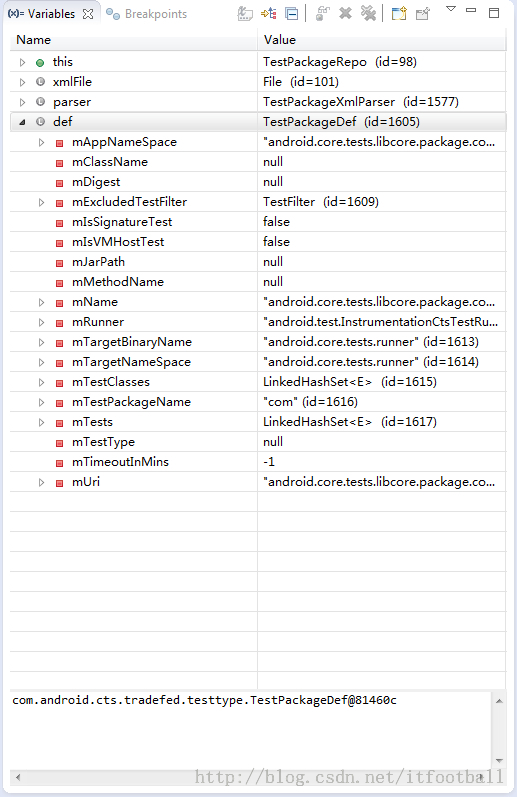Click Remove Selected Watch Expressions icon
Image resolution: width=517 pixels, height=797 pixels.
[x=346, y=13]
